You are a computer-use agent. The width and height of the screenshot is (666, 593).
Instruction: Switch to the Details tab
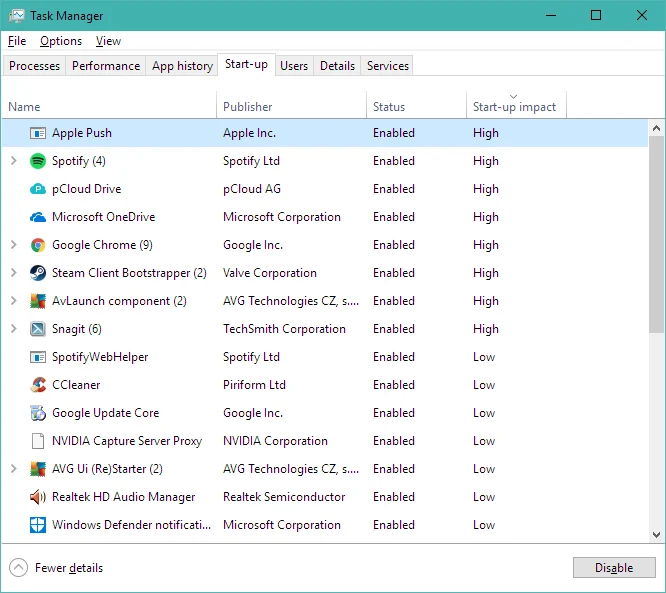click(x=337, y=66)
